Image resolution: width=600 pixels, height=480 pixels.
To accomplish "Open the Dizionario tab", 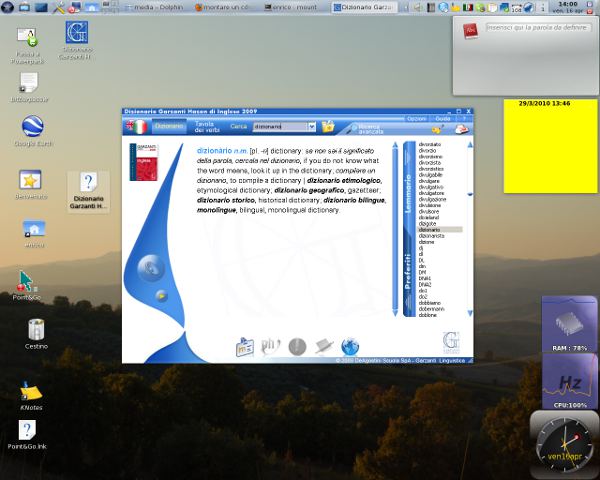I will pyautogui.click(x=169, y=126).
